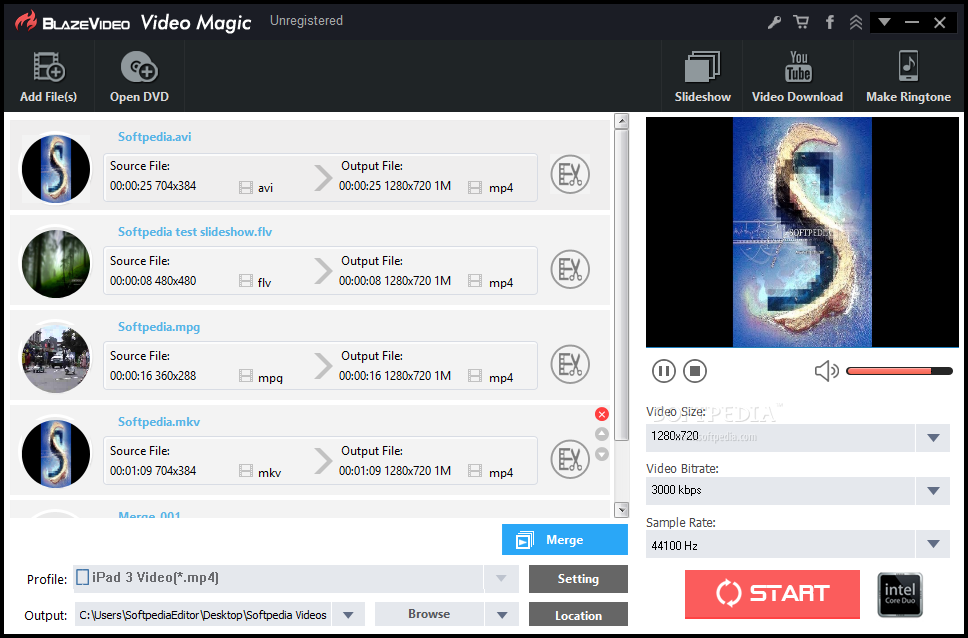Click Softpedia.avi output mp4 format icon
This screenshot has width=968, height=638.
coord(475,188)
